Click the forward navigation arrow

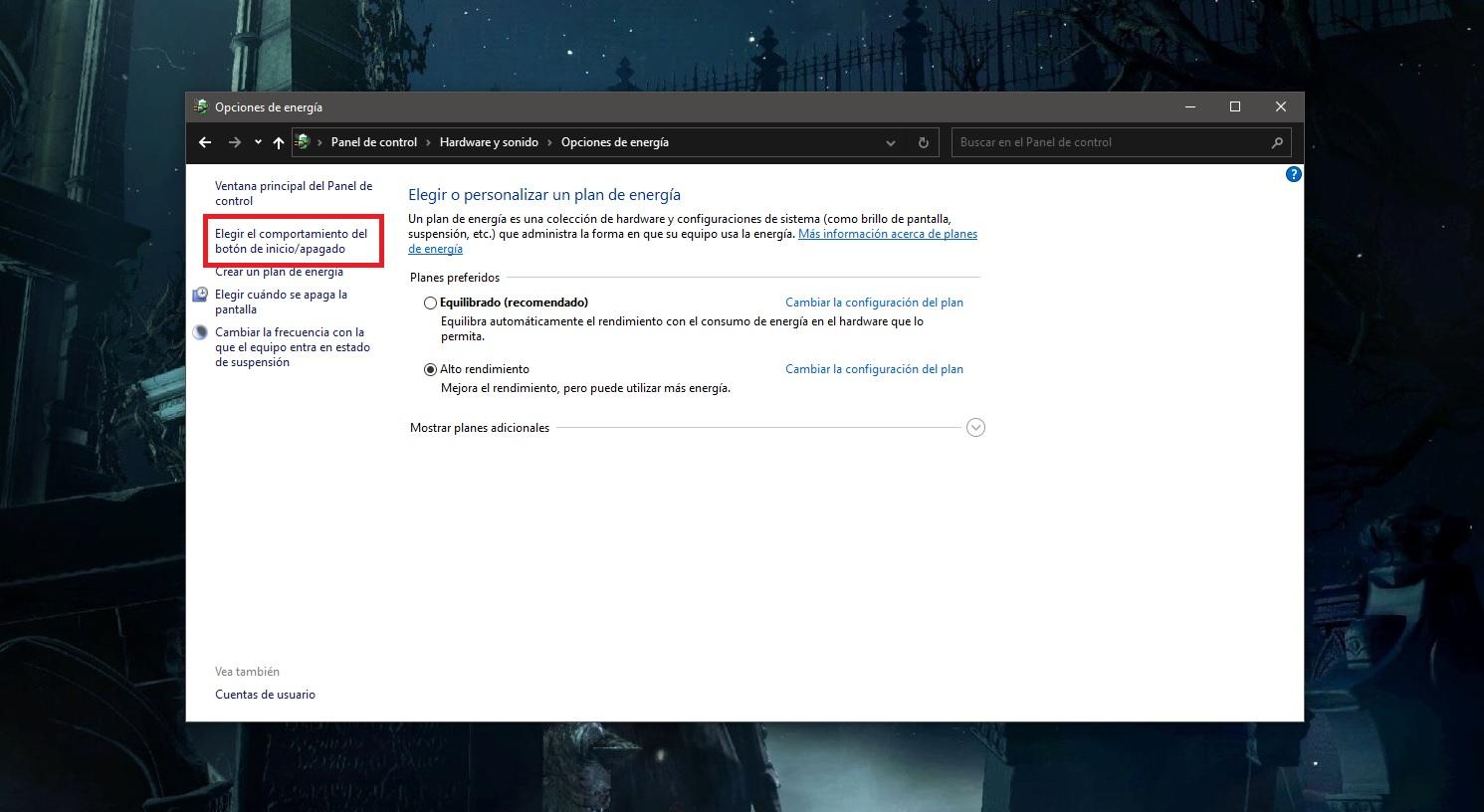235,142
